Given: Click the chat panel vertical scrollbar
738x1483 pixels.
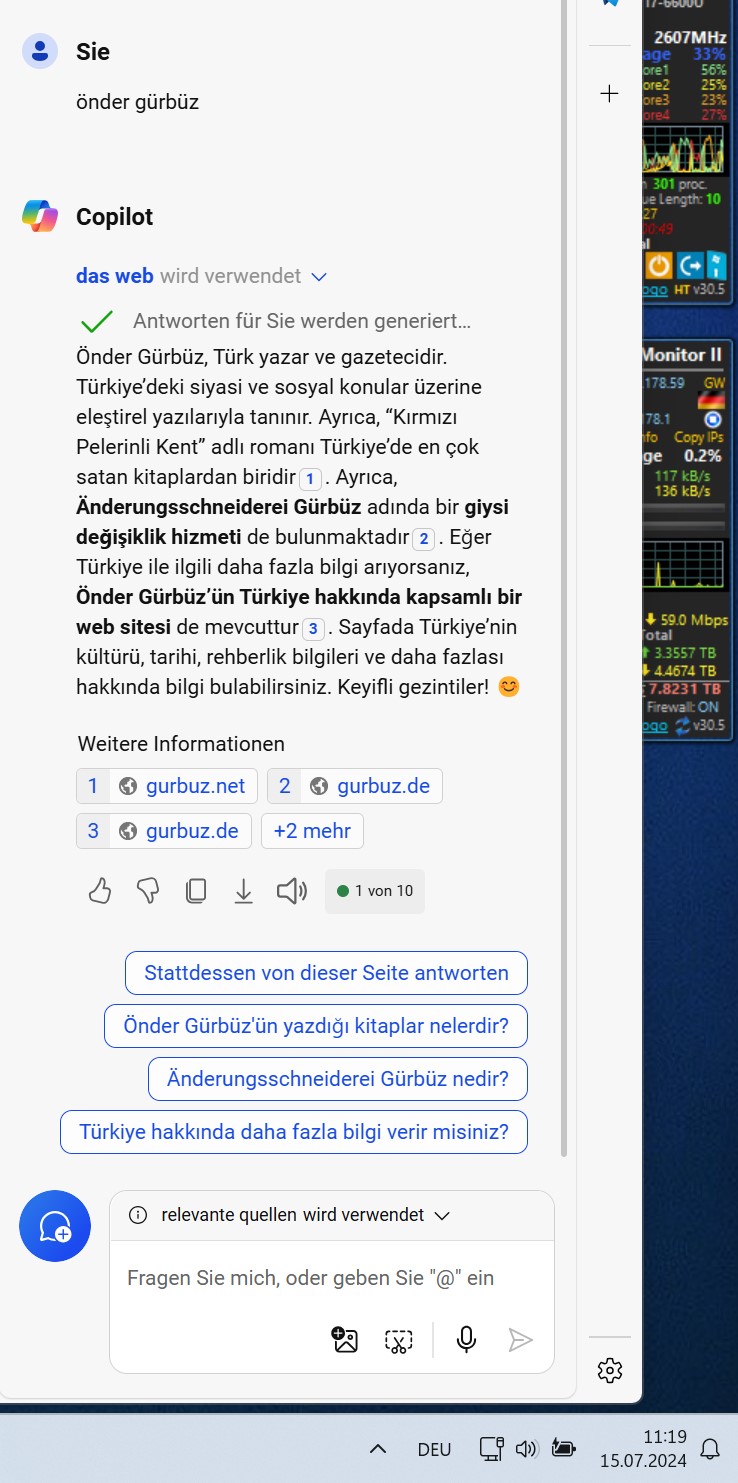Looking at the screenshot, I should click(564, 578).
